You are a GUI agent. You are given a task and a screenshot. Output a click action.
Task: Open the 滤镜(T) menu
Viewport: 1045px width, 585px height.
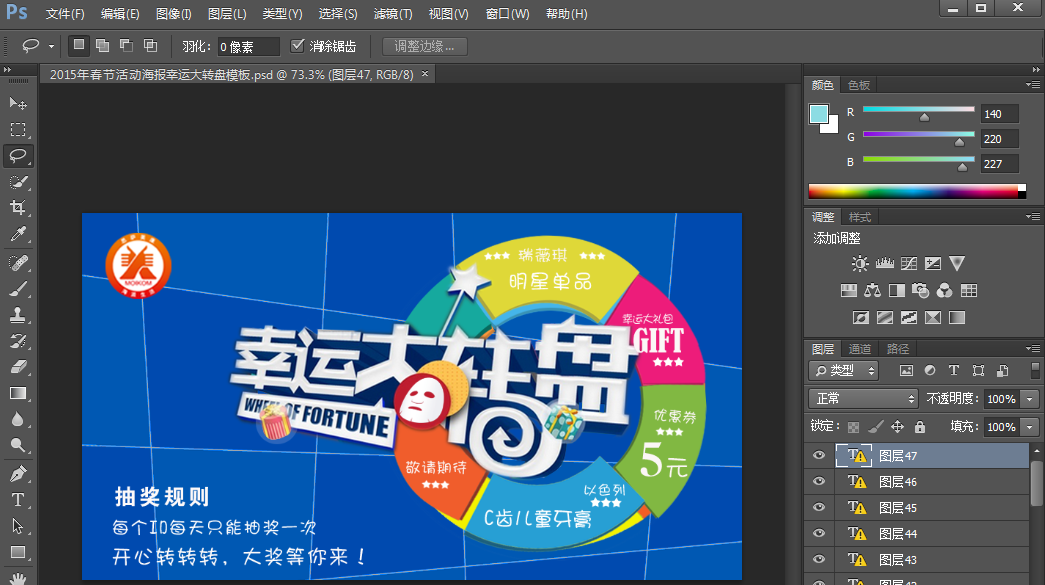[393, 14]
